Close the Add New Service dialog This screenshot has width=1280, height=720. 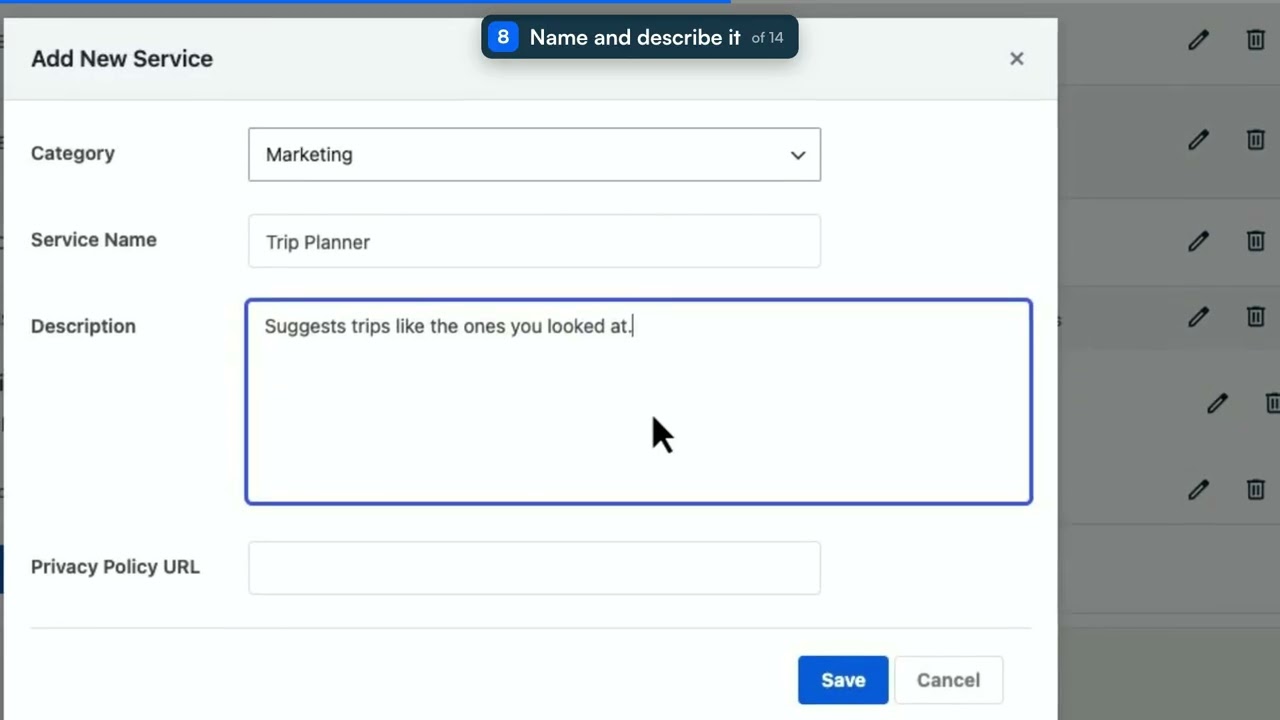[x=1016, y=59]
